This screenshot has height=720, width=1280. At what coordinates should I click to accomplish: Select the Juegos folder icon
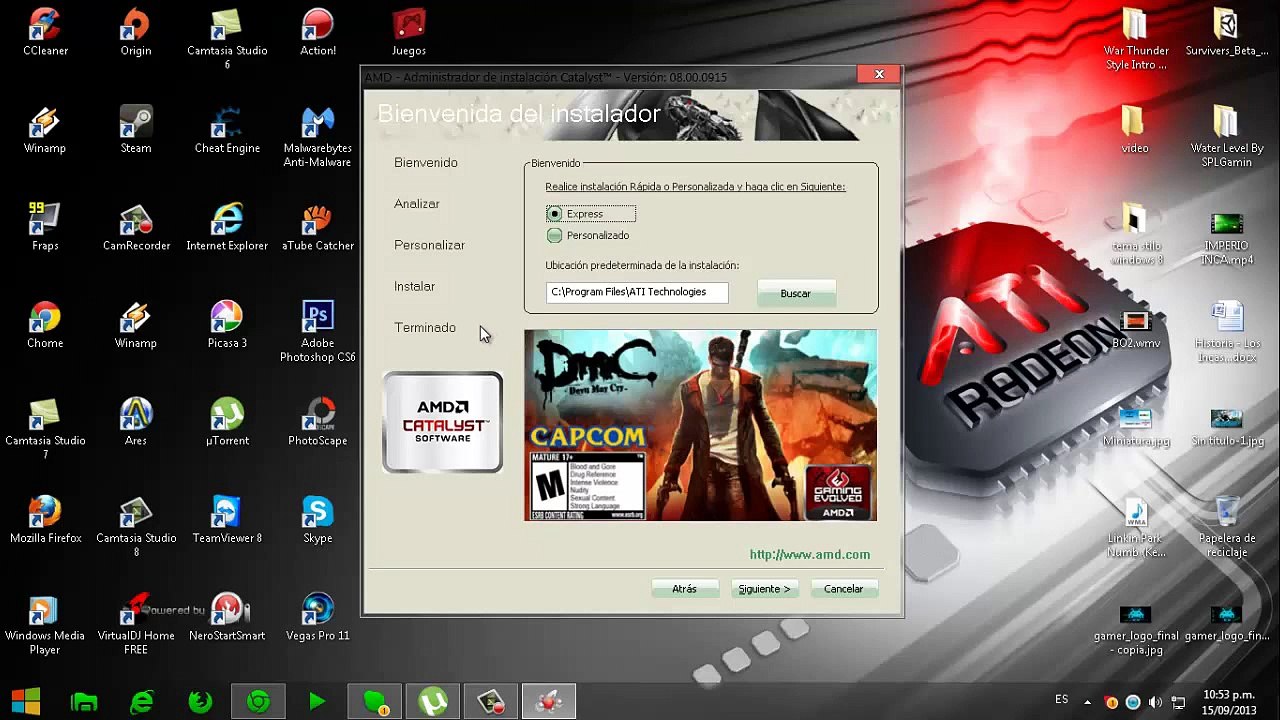click(x=409, y=32)
